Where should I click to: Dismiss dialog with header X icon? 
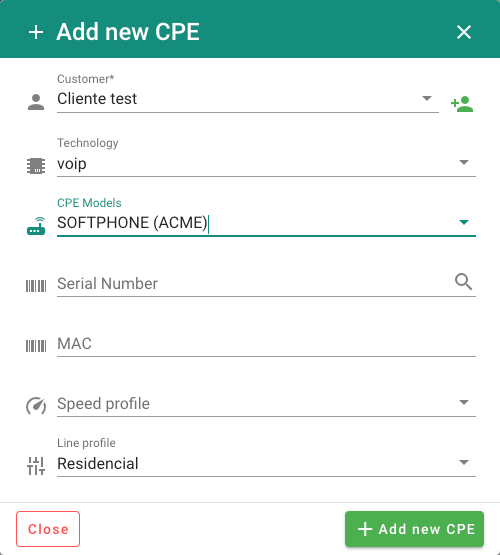coord(464,32)
